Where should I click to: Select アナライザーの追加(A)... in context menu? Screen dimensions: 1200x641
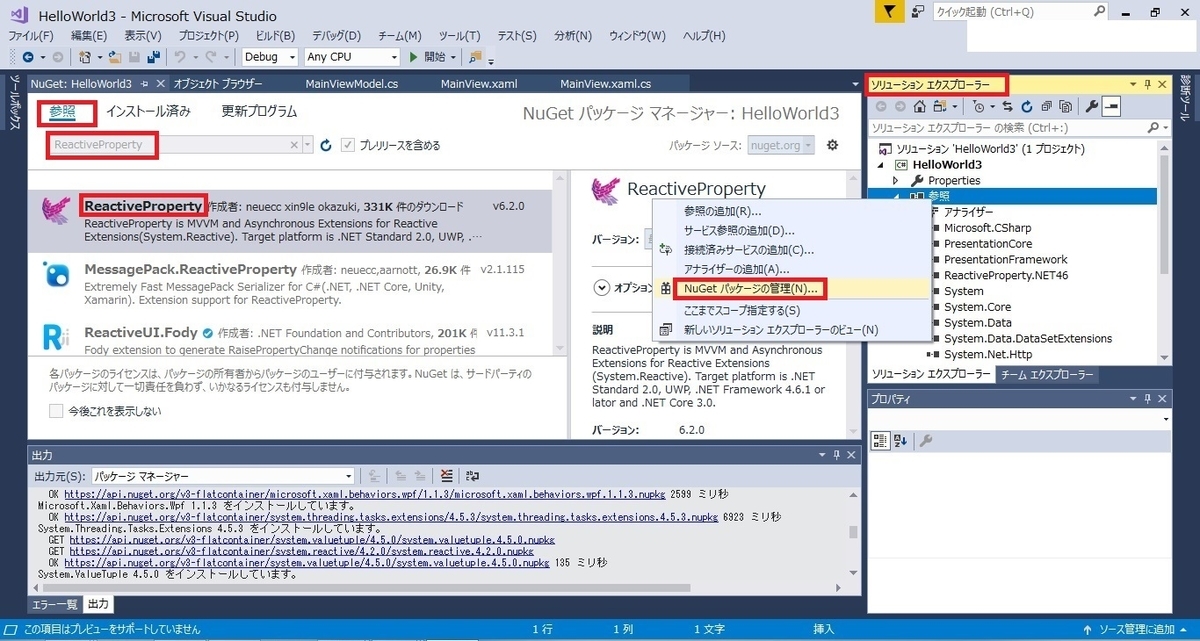tap(736, 269)
